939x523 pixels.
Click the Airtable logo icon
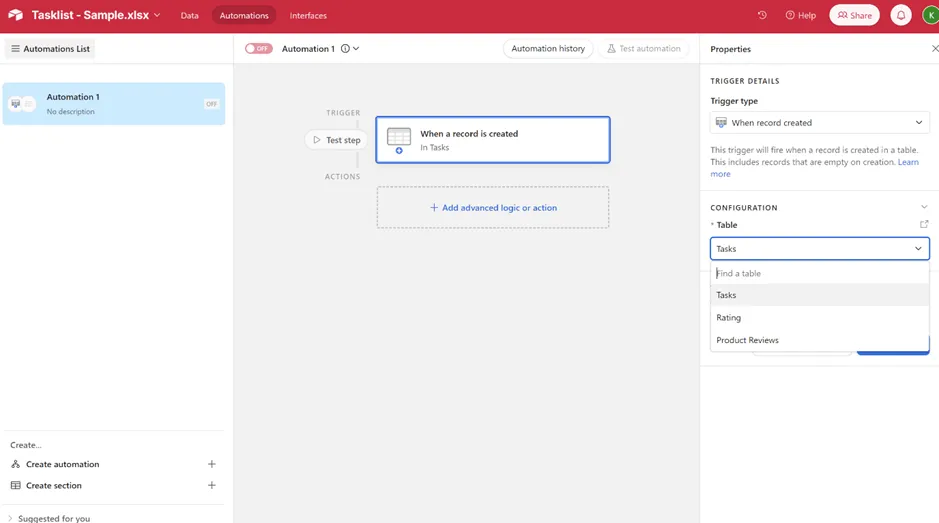pos(16,15)
